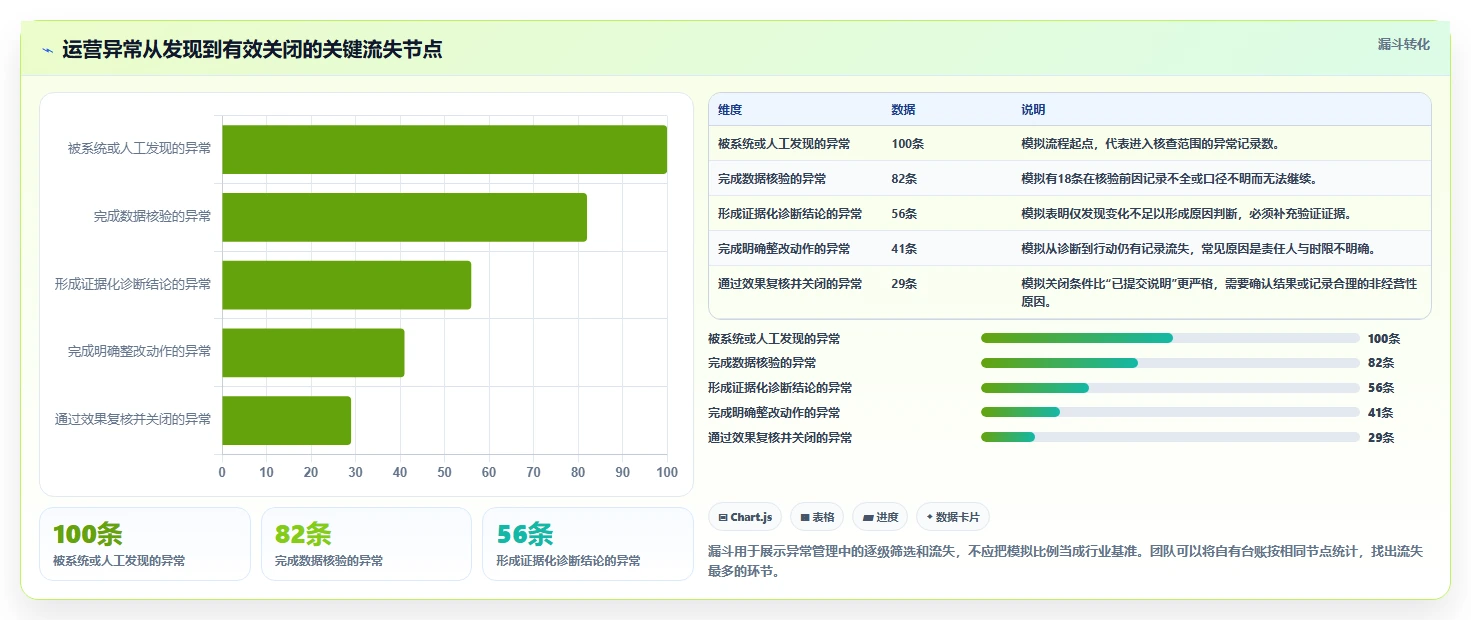The height and width of the screenshot is (620, 1471).
Task: Click description starting 模拟关闭条件比
Action: pyautogui.click(x=1219, y=293)
